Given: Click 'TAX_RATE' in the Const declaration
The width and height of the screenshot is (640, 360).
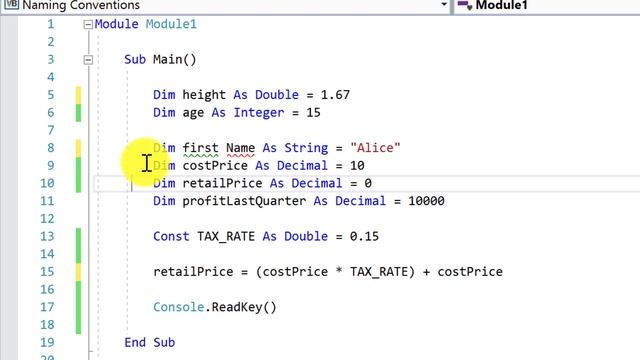Looking at the screenshot, I should tap(226, 237).
